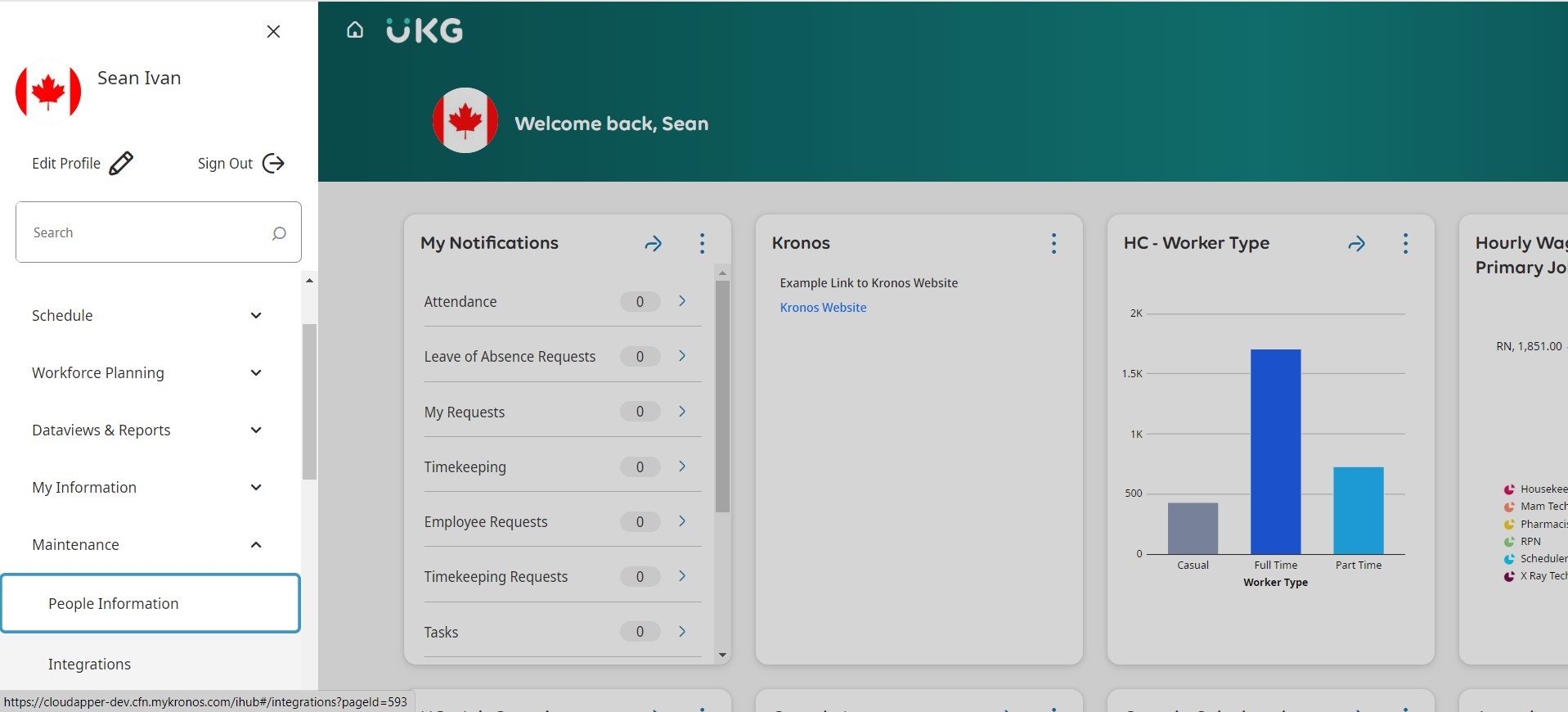This screenshot has width=1568, height=712.
Task: Click into the sidebar Search field
Action: coord(143,232)
